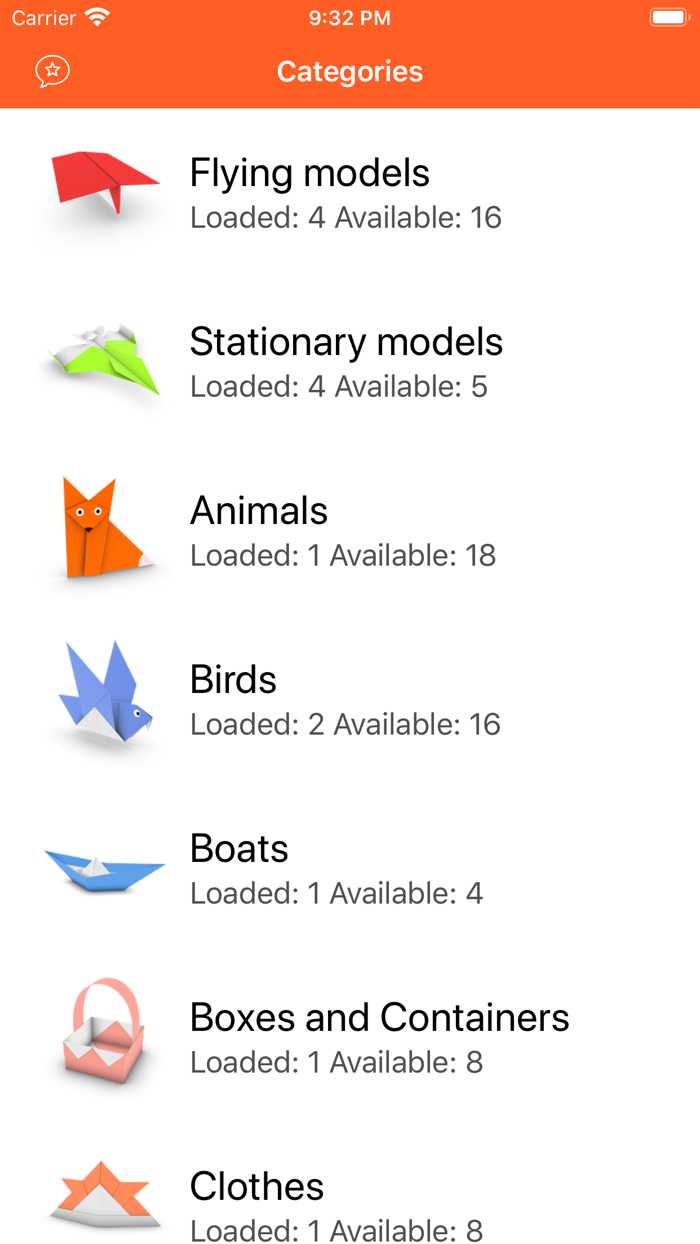Tap the star speech bubble review icon
This screenshot has width=700, height=1244.
coord(52,71)
